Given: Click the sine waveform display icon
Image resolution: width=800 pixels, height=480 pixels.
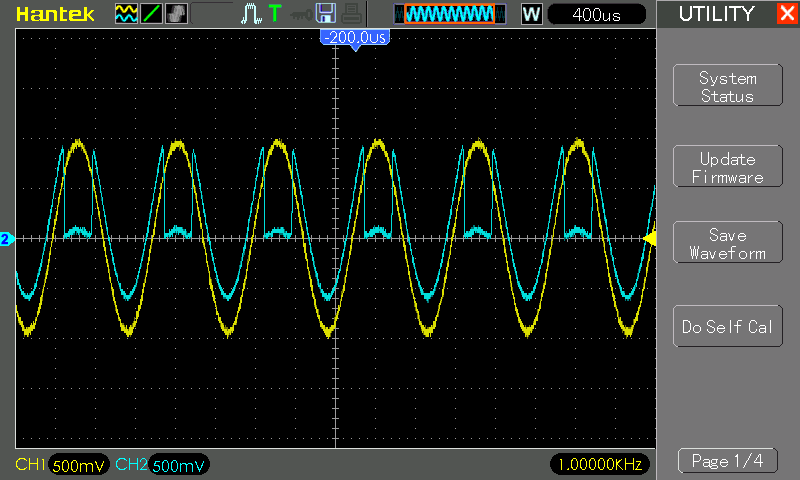Looking at the screenshot, I should click(x=126, y=14).
